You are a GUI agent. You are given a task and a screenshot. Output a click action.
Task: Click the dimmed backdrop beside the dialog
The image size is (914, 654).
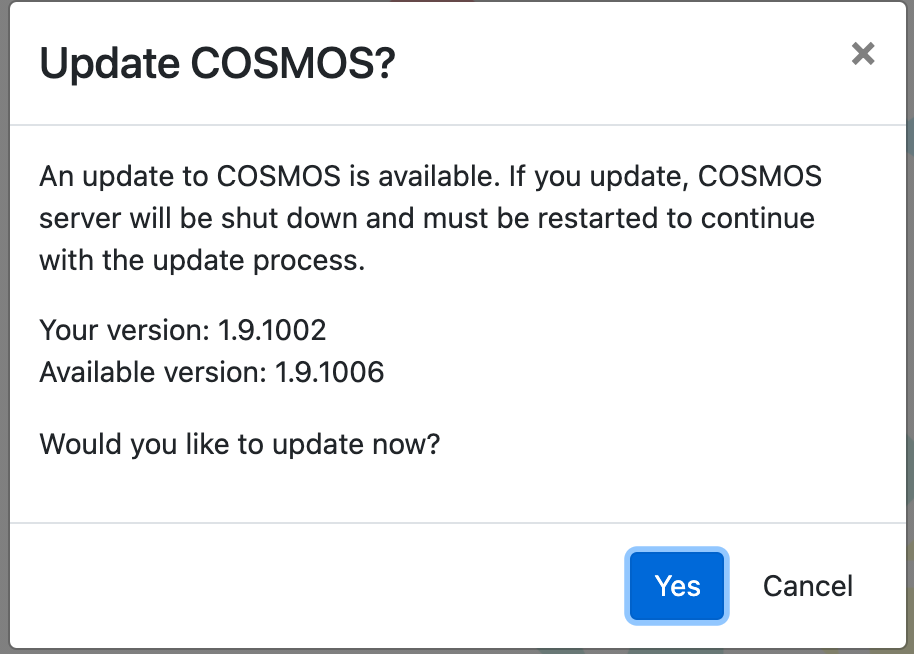(4, 326)
